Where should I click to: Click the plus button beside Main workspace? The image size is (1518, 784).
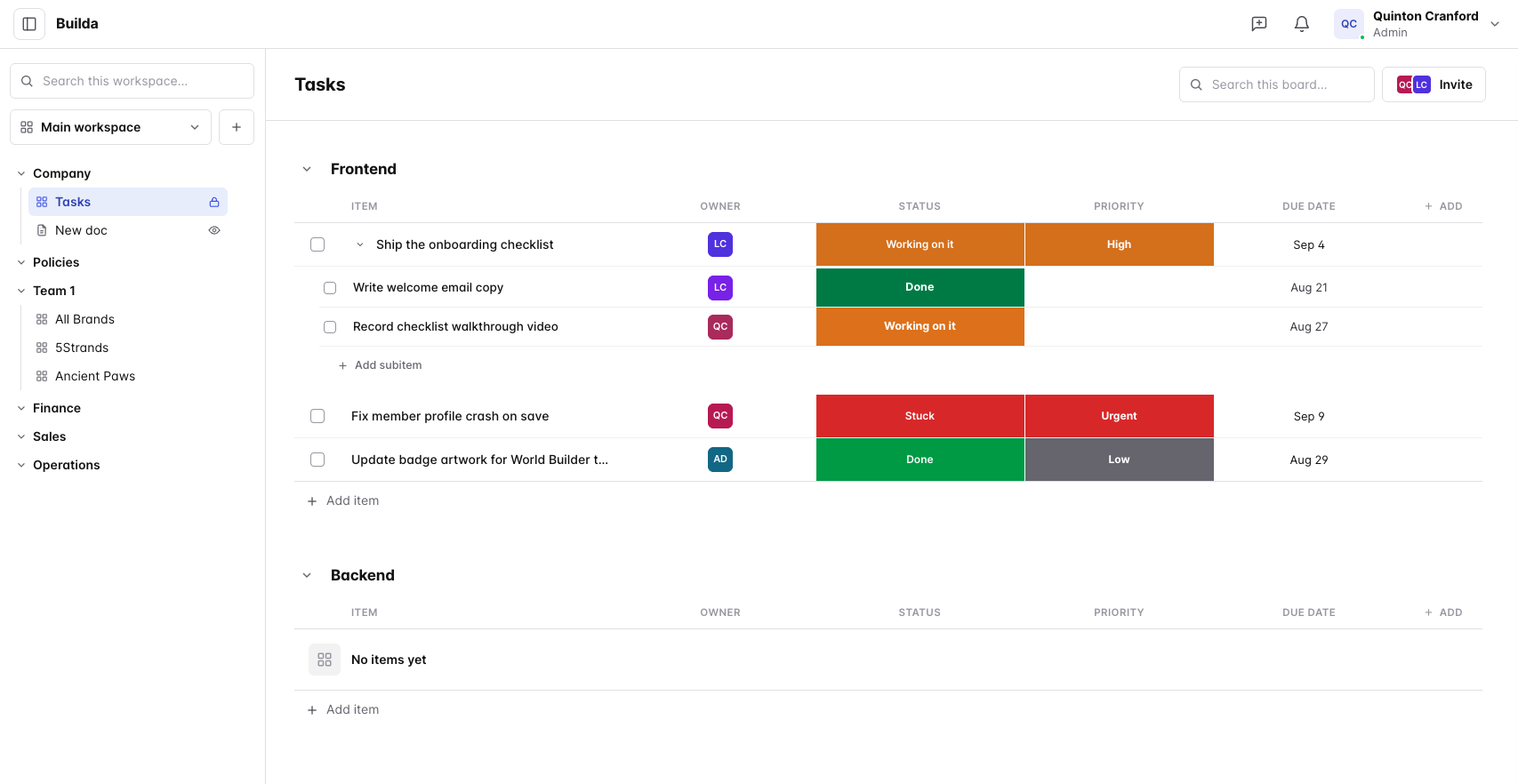(237, 127)
